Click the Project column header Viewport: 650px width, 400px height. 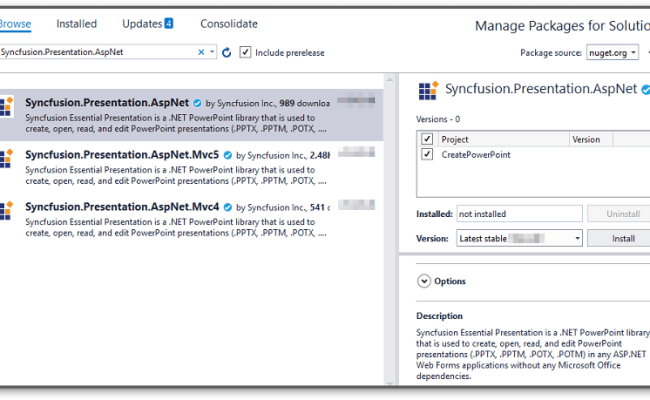[455, 140]
